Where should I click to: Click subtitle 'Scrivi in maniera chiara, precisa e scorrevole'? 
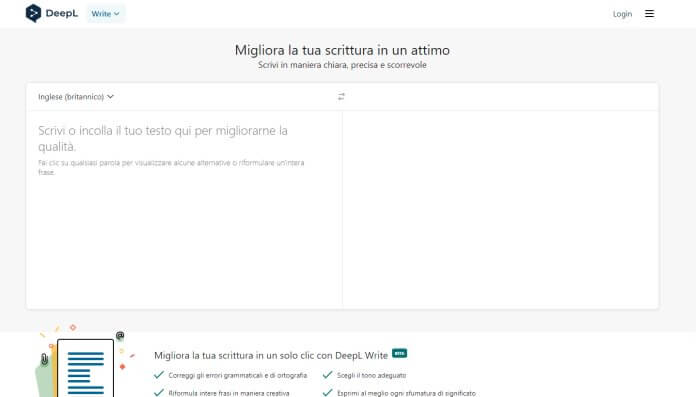pos(342,65)
